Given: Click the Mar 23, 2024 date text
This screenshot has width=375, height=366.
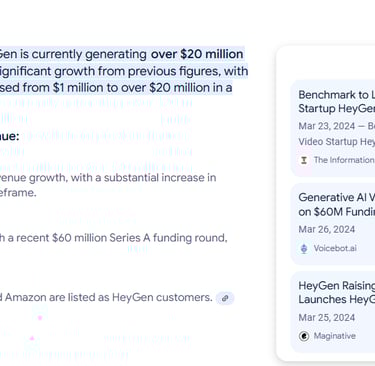Looking at the screenshot, I should point(327,126).
